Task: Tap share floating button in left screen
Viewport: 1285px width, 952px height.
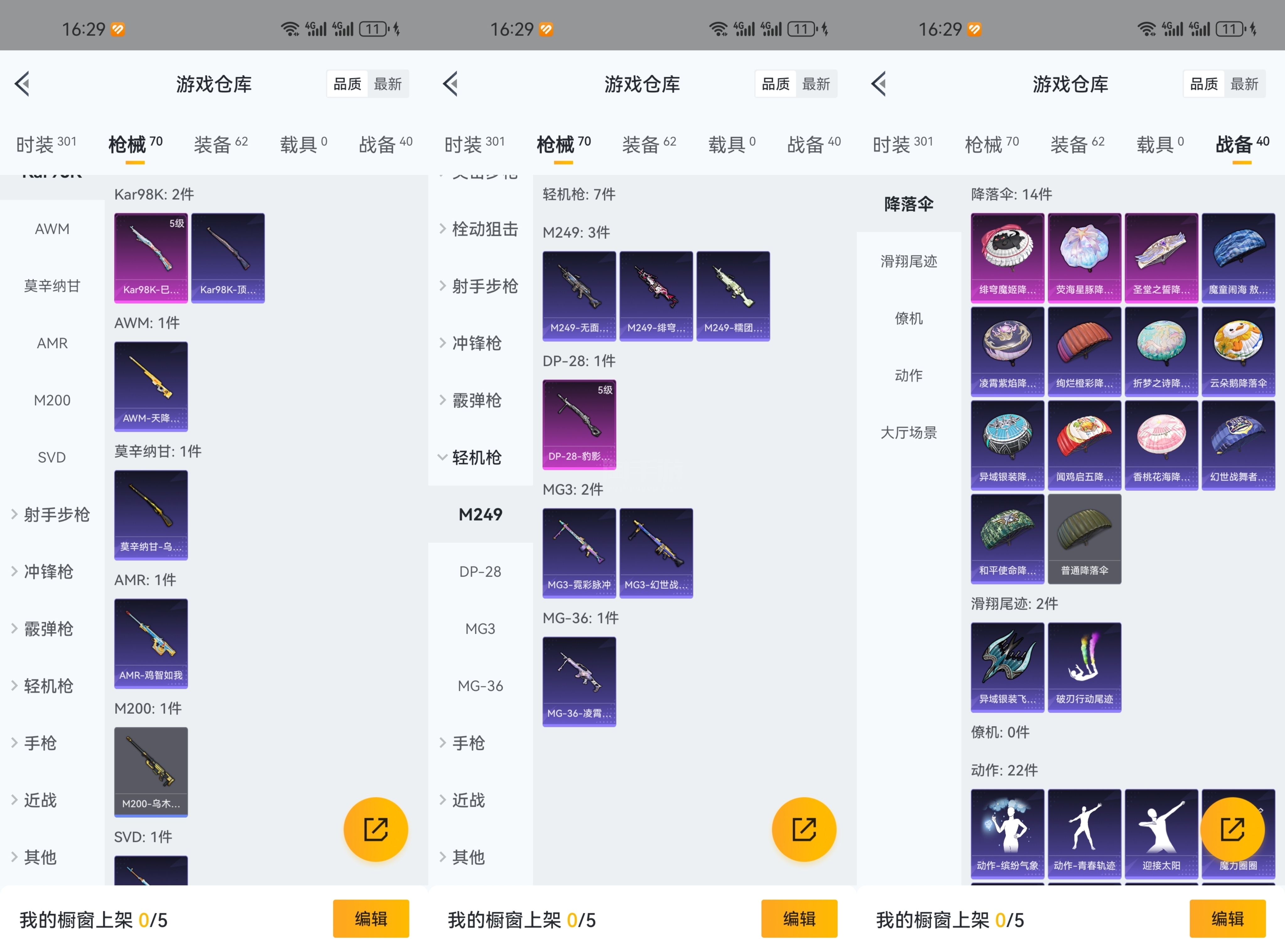Action: 376,829
